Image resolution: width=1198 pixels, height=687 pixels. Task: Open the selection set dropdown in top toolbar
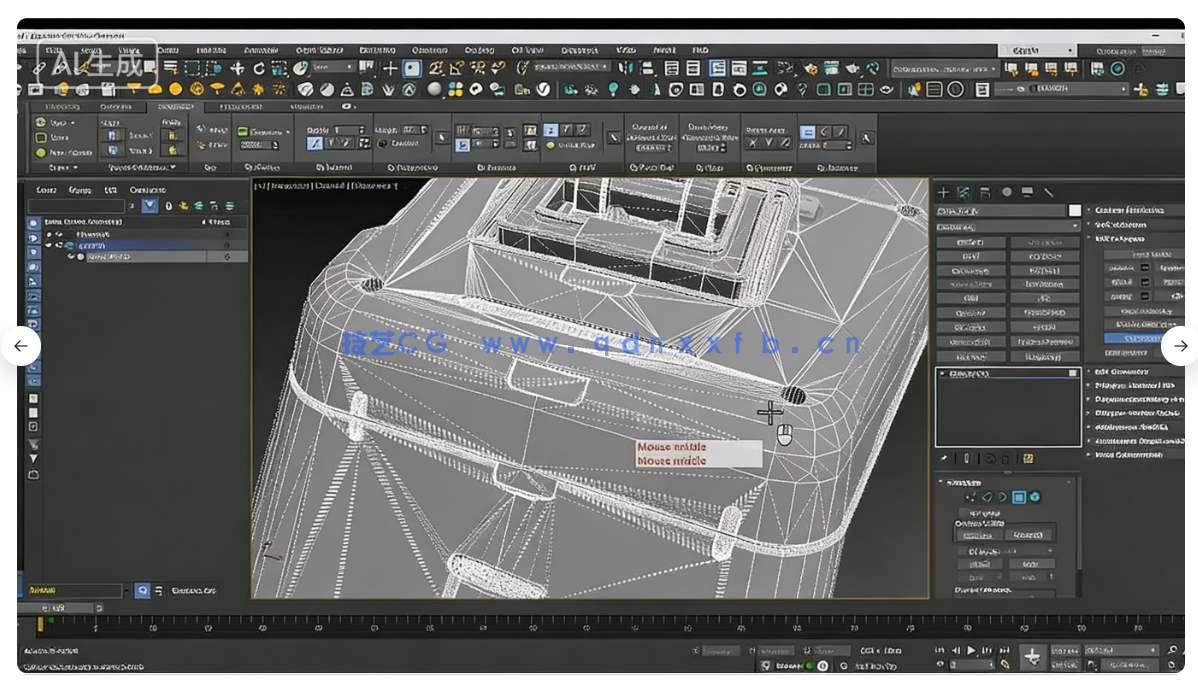point(943,69)
